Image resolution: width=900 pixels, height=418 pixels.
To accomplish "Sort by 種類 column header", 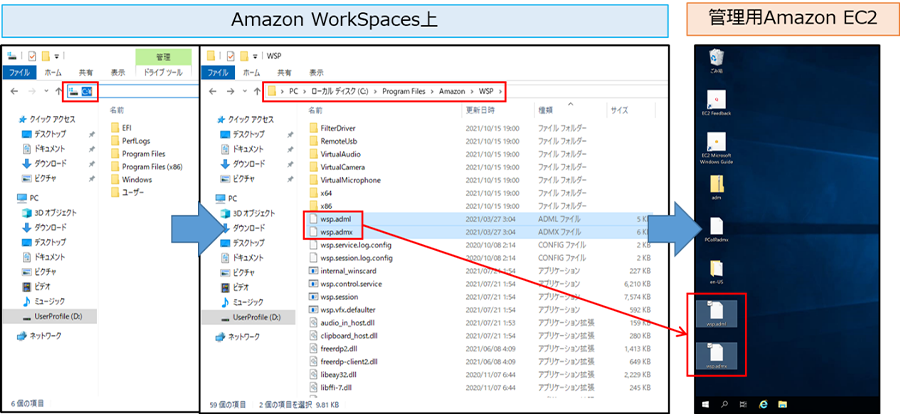I will point(569,110).
